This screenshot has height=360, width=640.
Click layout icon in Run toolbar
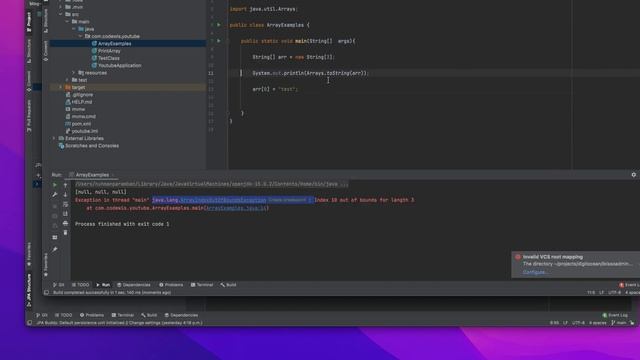[x=55, y=237]
